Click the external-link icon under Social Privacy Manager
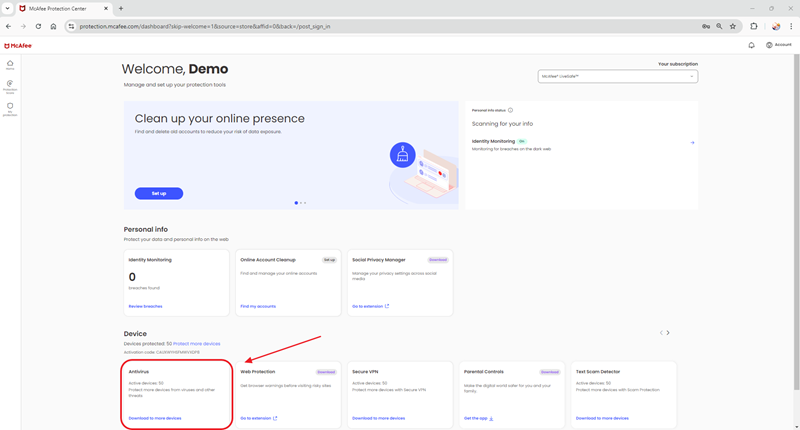Screen dimensions: 800x430 [x=387, y=306]
